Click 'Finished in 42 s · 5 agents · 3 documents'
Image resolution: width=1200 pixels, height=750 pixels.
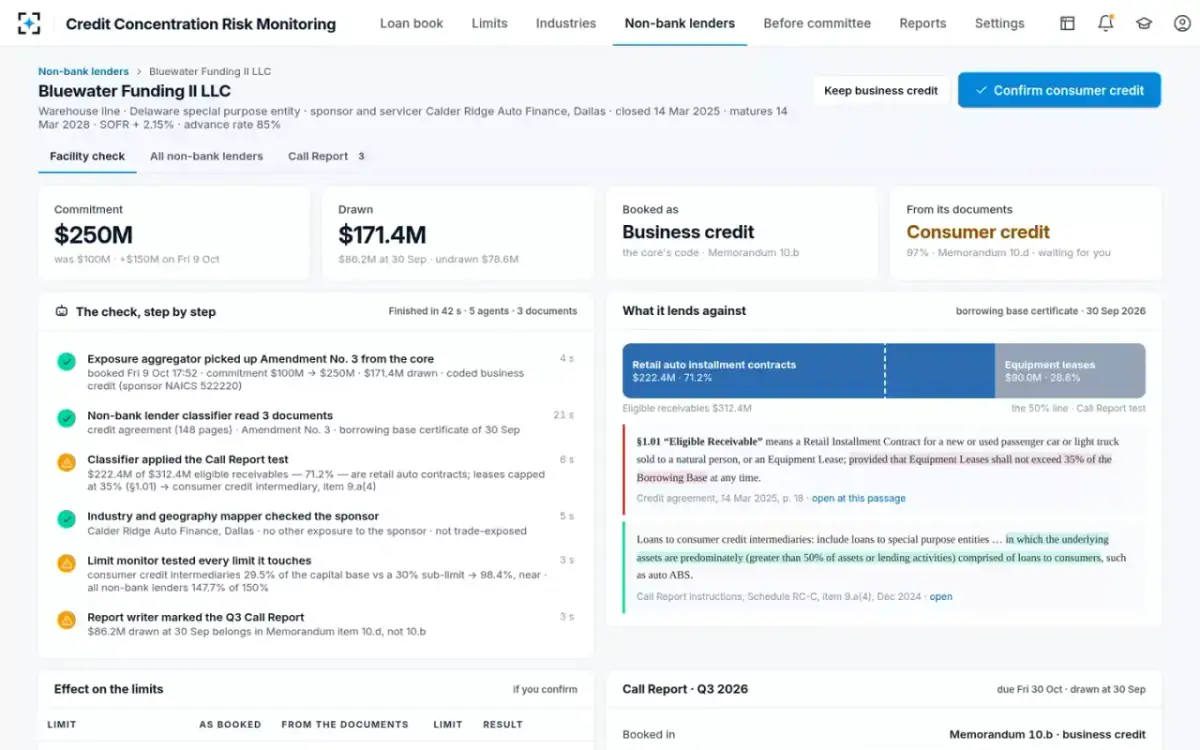(482, 311)
